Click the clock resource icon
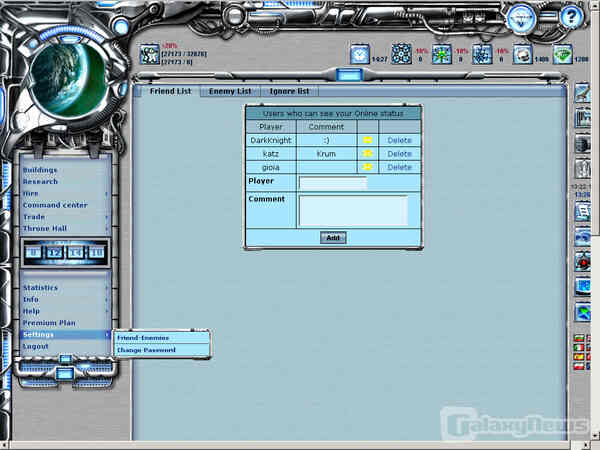The width and height of the screenshot is (600, 450). (x=359, y=54)
